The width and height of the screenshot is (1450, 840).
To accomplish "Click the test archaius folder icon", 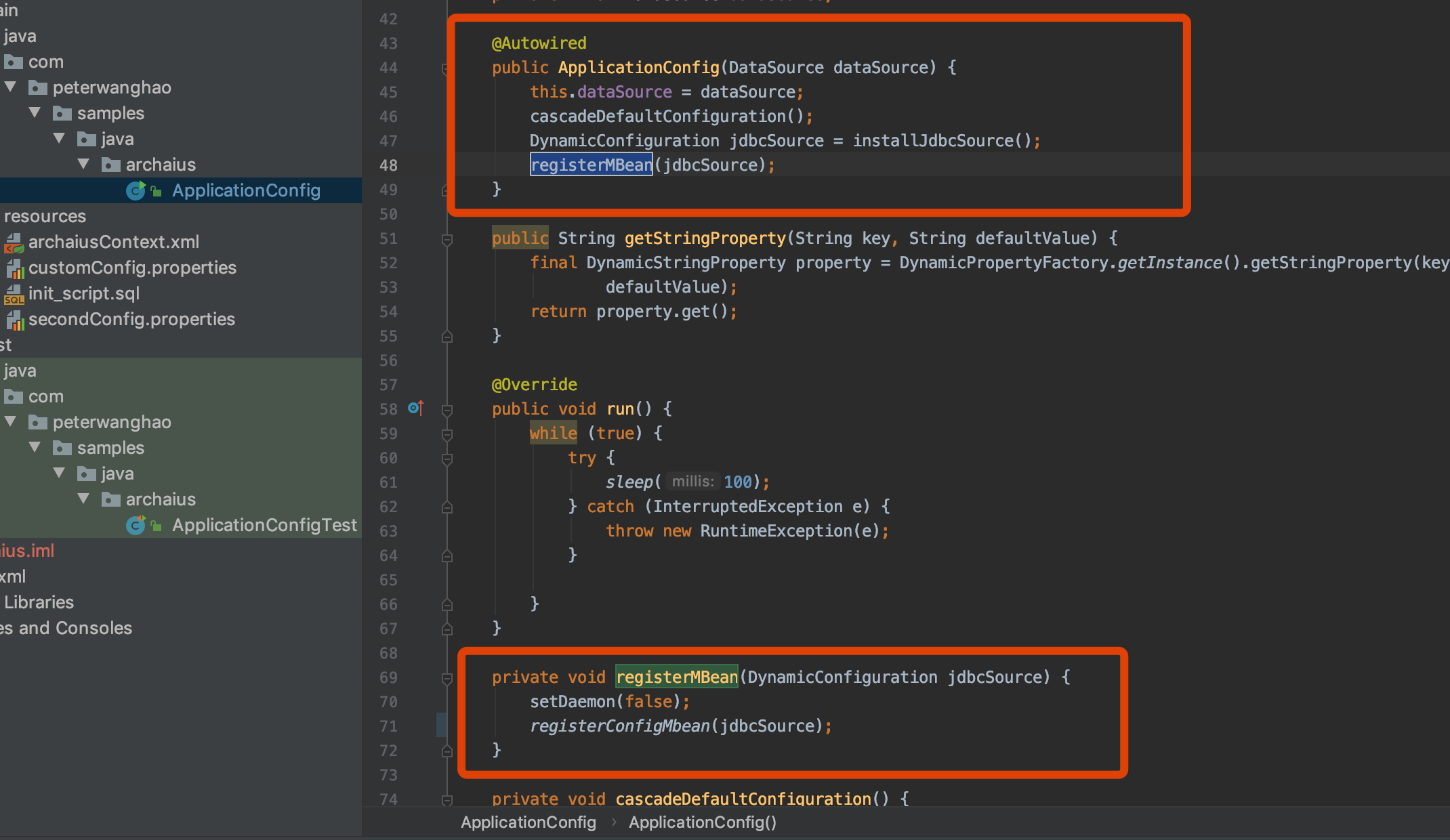I will (x=110, y=499).
